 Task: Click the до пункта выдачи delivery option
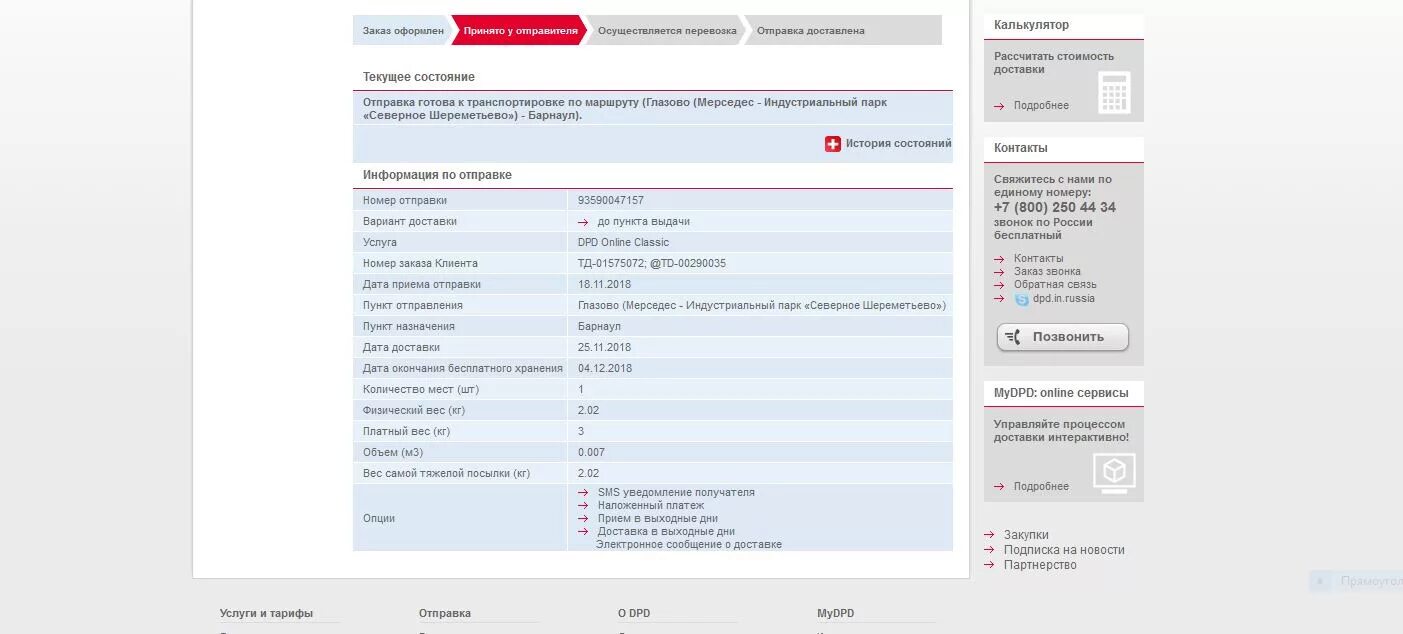coord(644,222)
